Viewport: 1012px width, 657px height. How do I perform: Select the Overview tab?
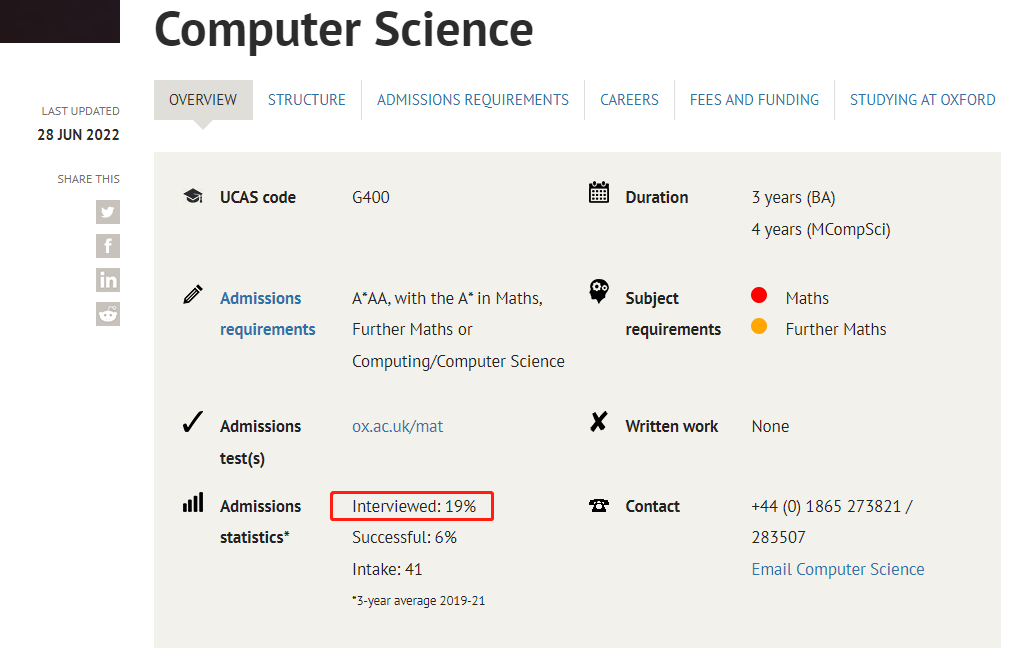203,100
